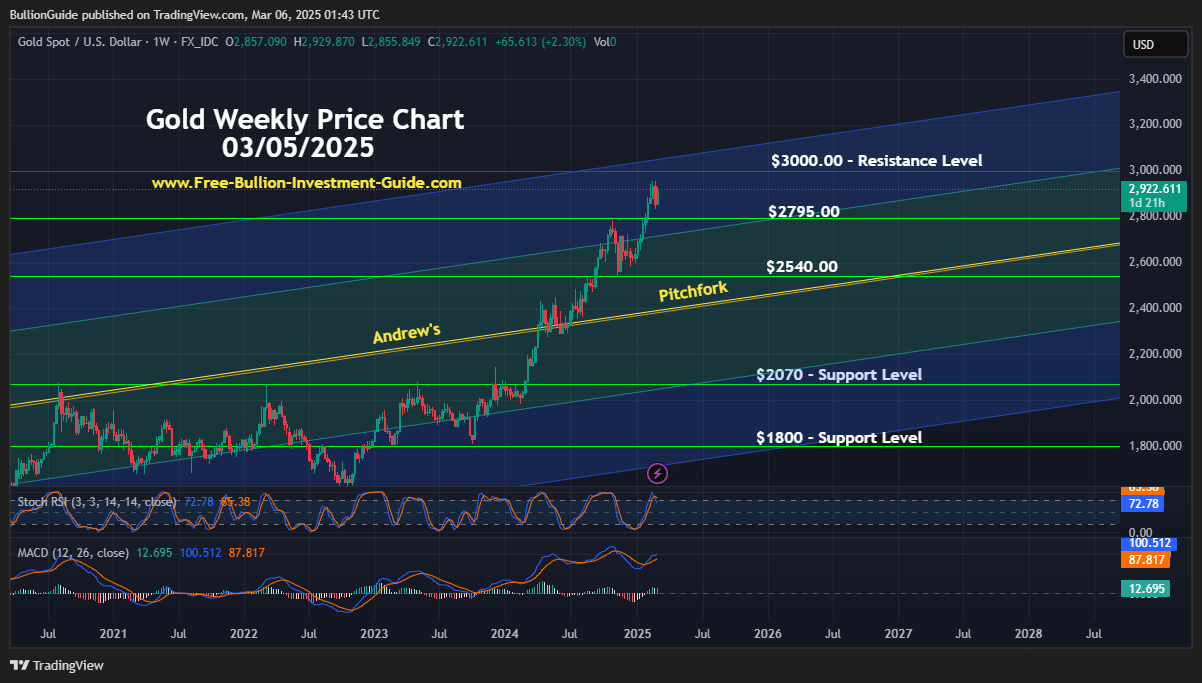Click the 2027 time axis label
Image resolution: width=1202 pixels, height=683 pixels.
coord(898,634)
